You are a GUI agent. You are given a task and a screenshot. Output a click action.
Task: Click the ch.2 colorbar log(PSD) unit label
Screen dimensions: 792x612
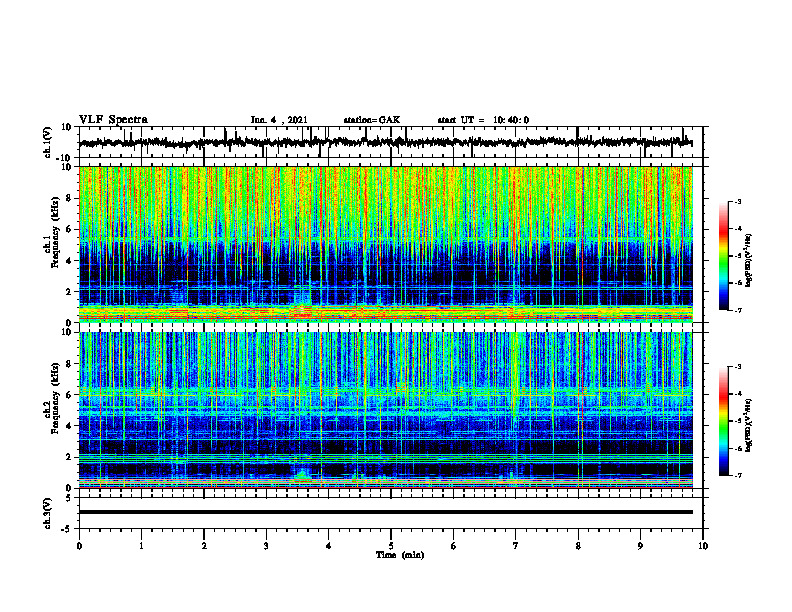pos(749,425)
